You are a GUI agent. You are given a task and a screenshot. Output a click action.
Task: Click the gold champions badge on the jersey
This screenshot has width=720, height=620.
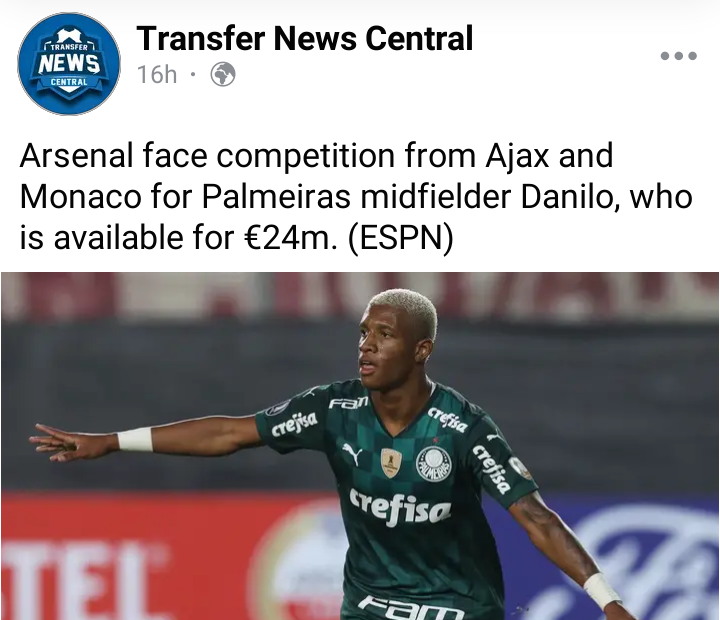pyautogui.click(x=391, y=462)
